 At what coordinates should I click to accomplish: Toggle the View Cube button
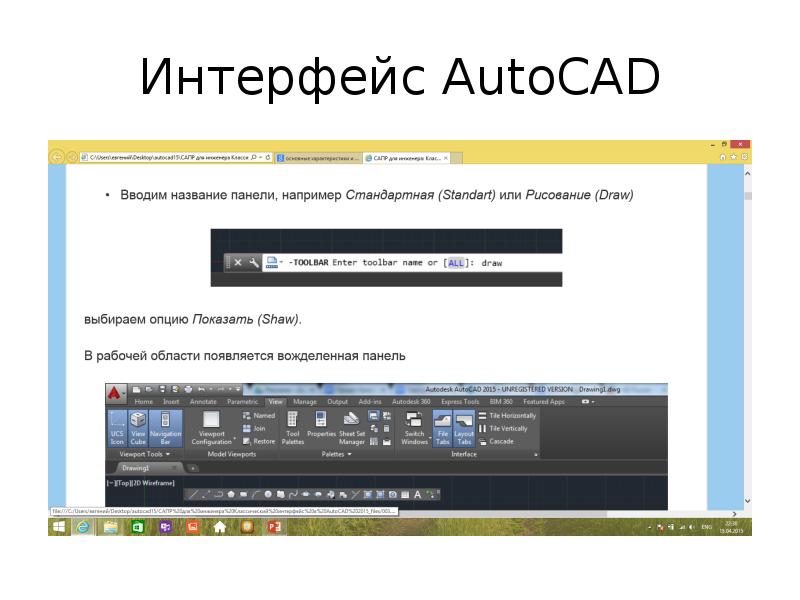(138, 428)
